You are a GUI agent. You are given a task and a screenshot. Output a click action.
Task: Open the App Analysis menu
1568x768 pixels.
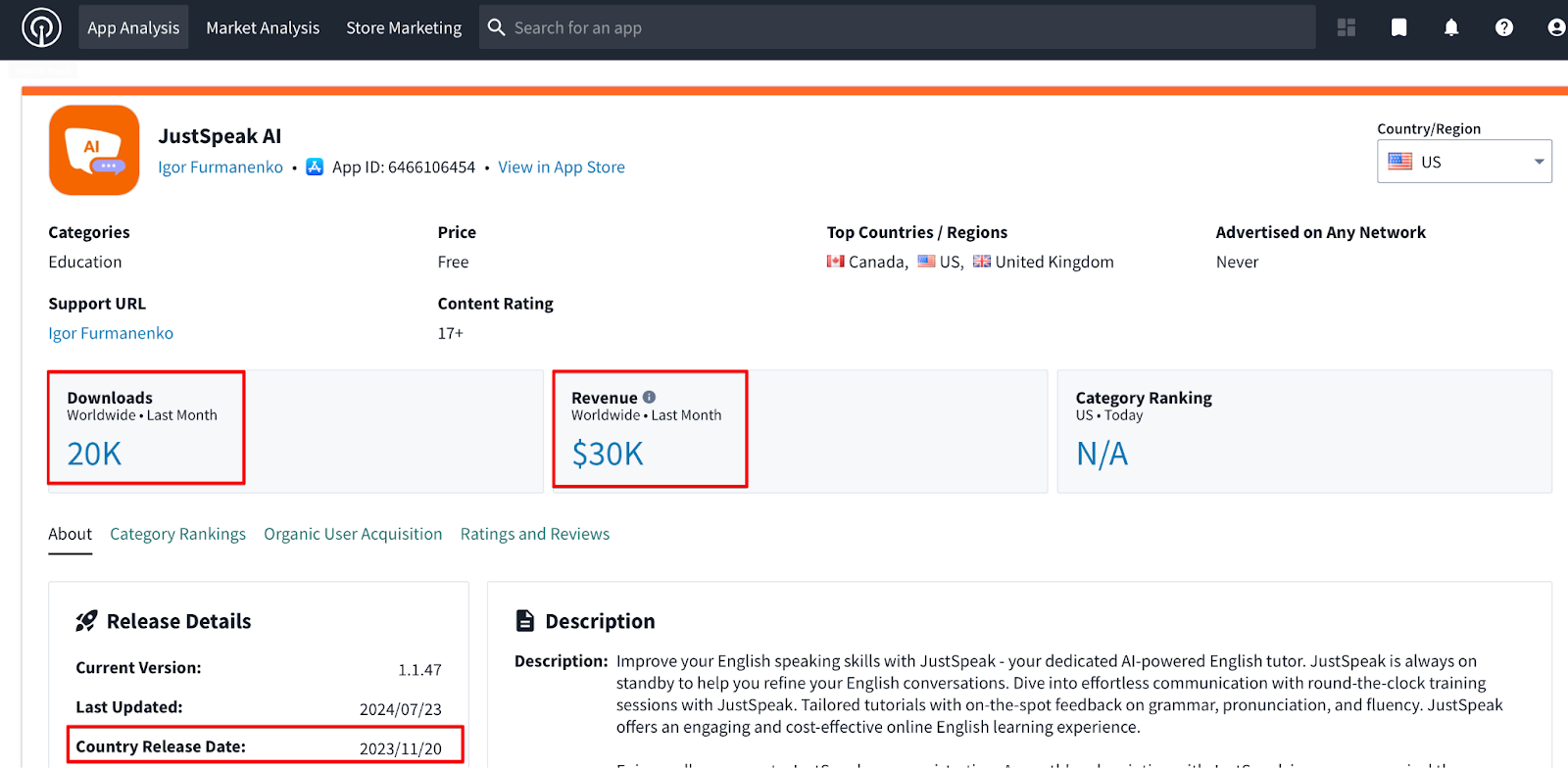133,27
